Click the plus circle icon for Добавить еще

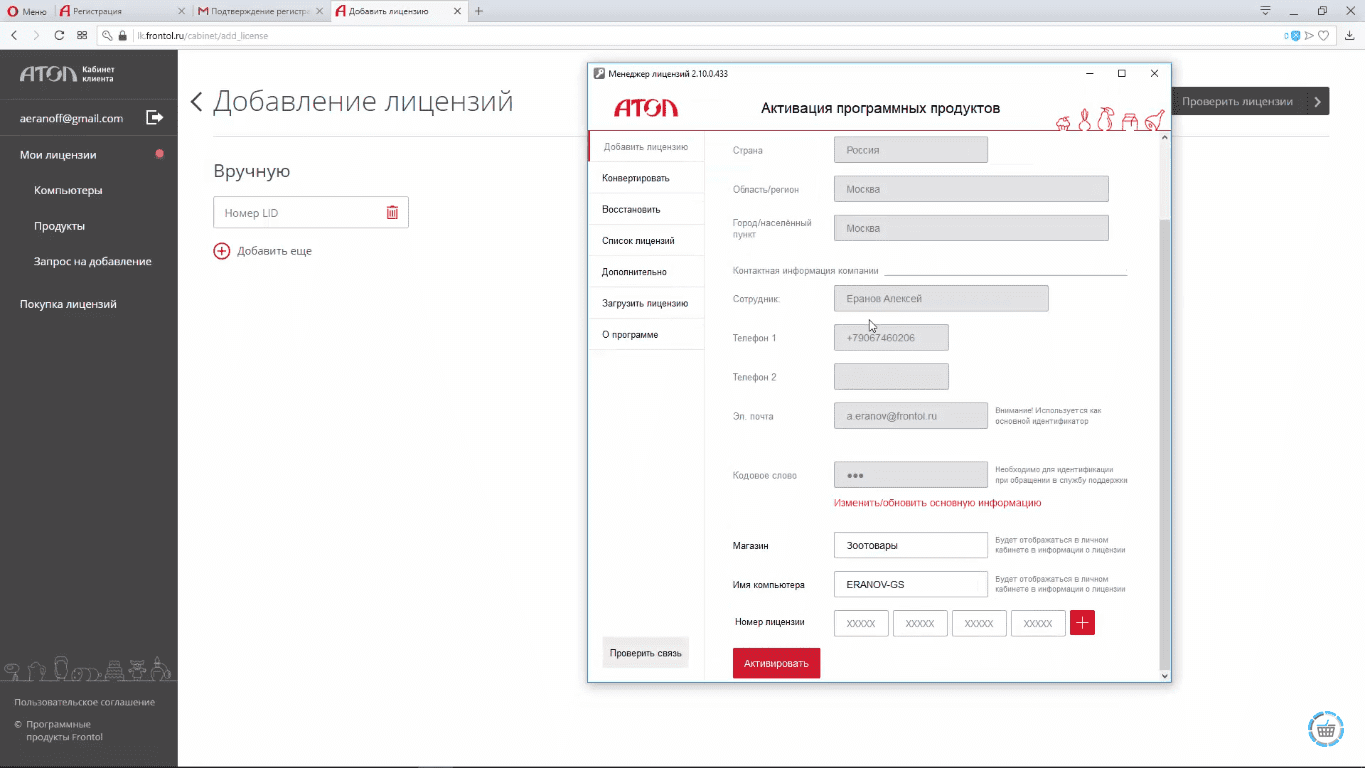[221, 251]
